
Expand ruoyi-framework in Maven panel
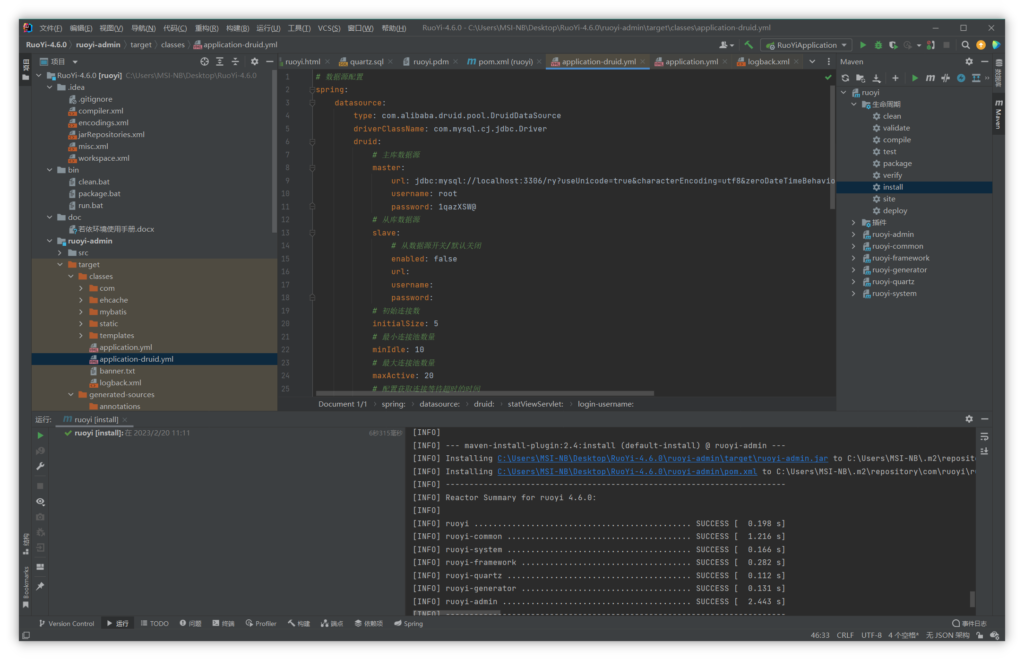854,258
